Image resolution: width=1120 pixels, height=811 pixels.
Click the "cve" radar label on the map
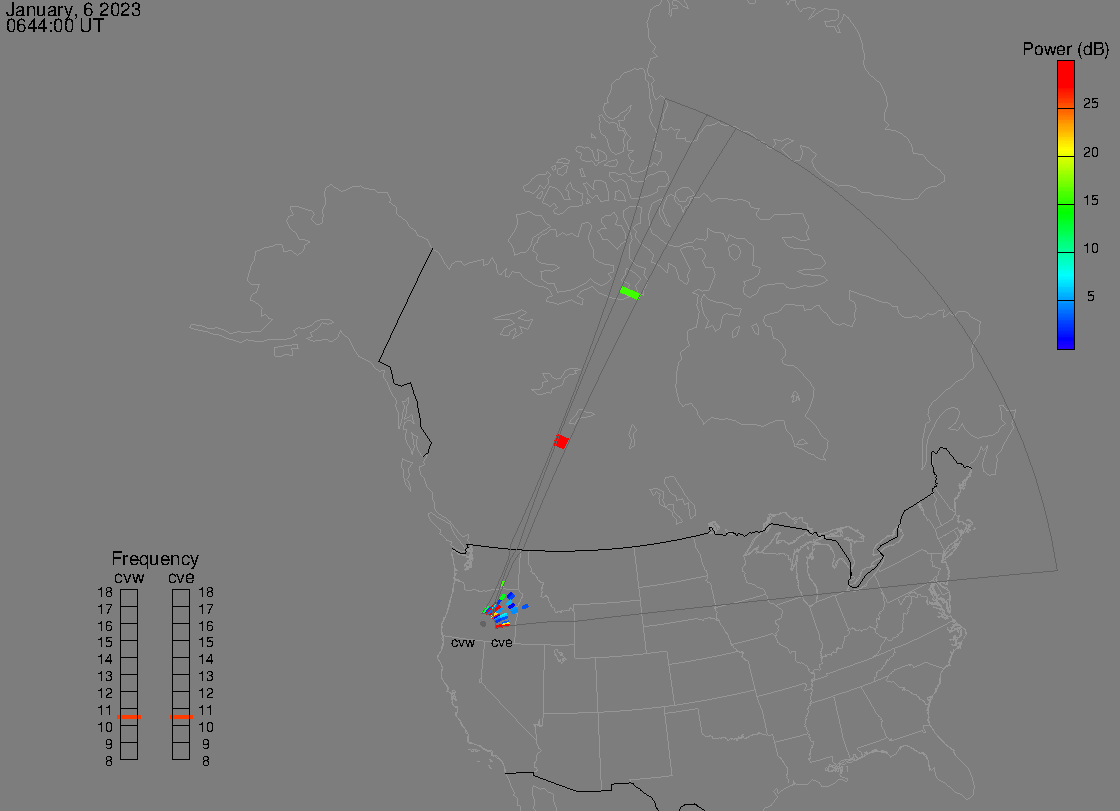[501, 643]
